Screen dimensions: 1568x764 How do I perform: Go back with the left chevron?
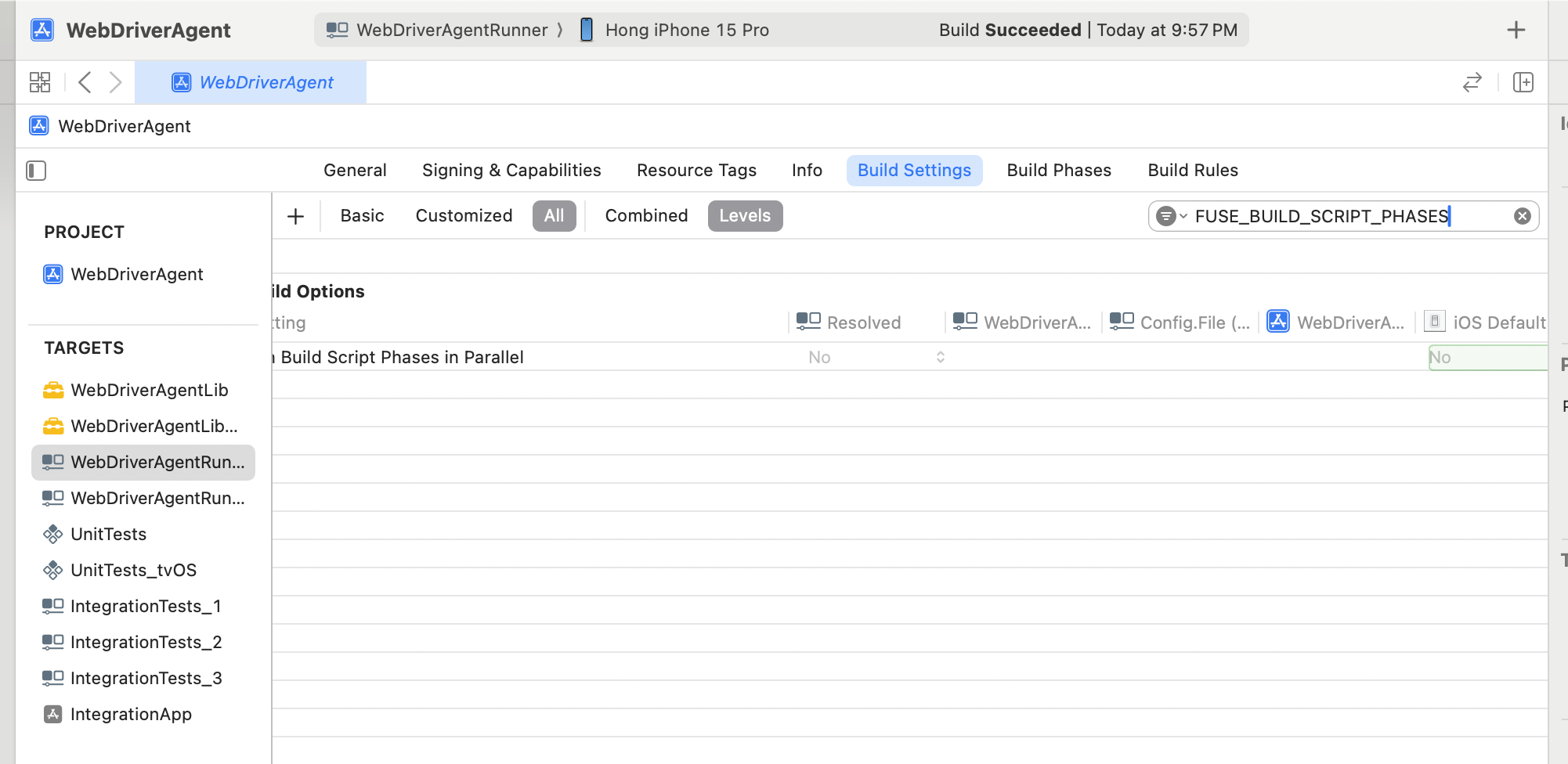point(85,82)
